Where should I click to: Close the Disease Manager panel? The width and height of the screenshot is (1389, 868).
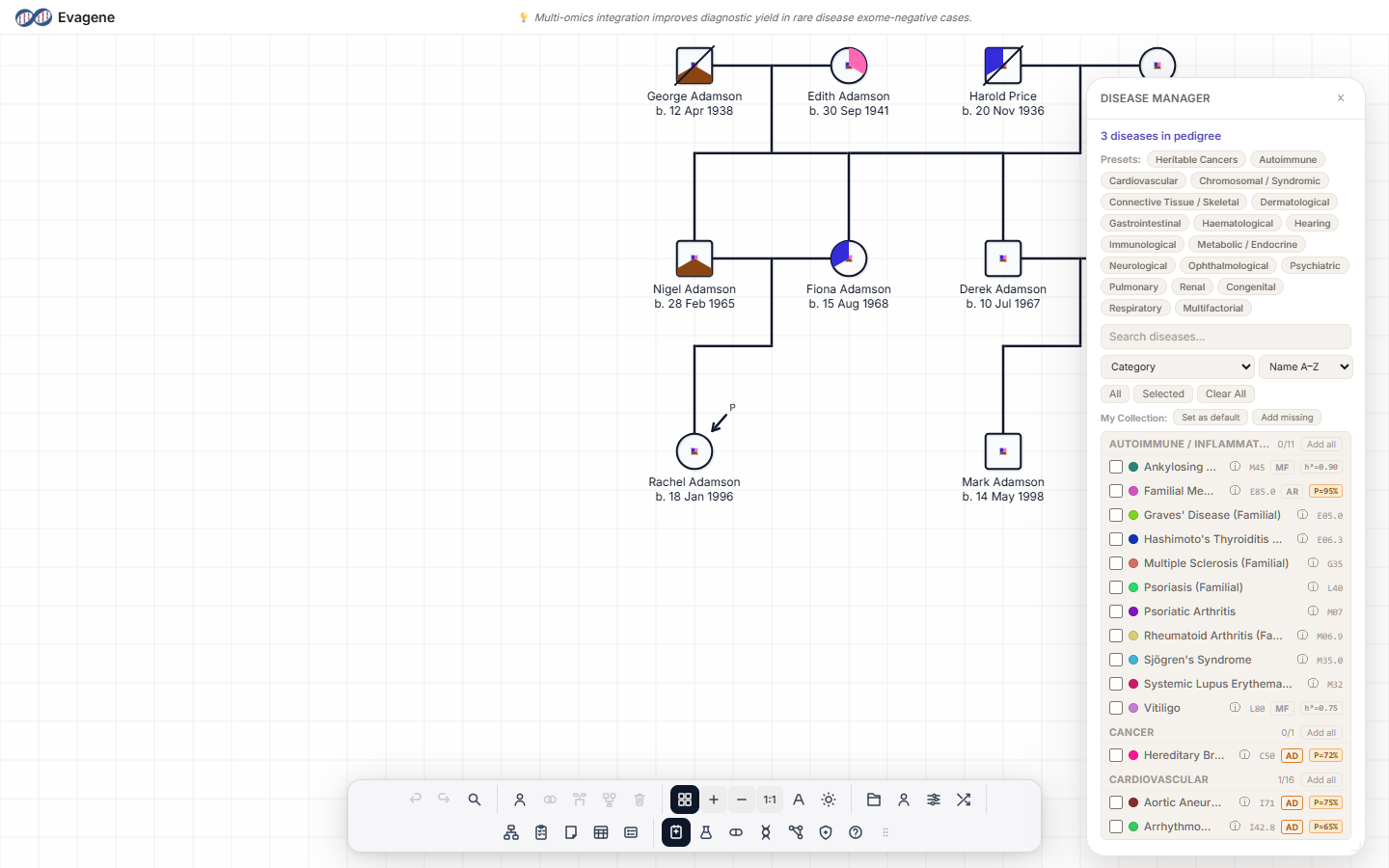tap(1341, 98)
